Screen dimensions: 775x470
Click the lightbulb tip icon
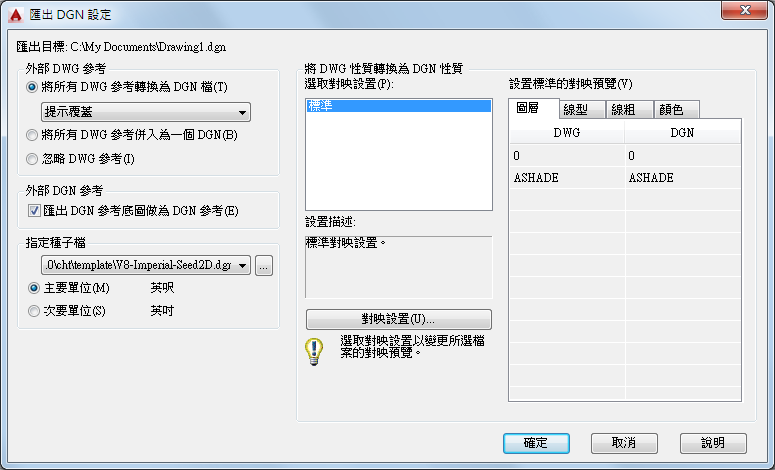(x=314, y=351)
